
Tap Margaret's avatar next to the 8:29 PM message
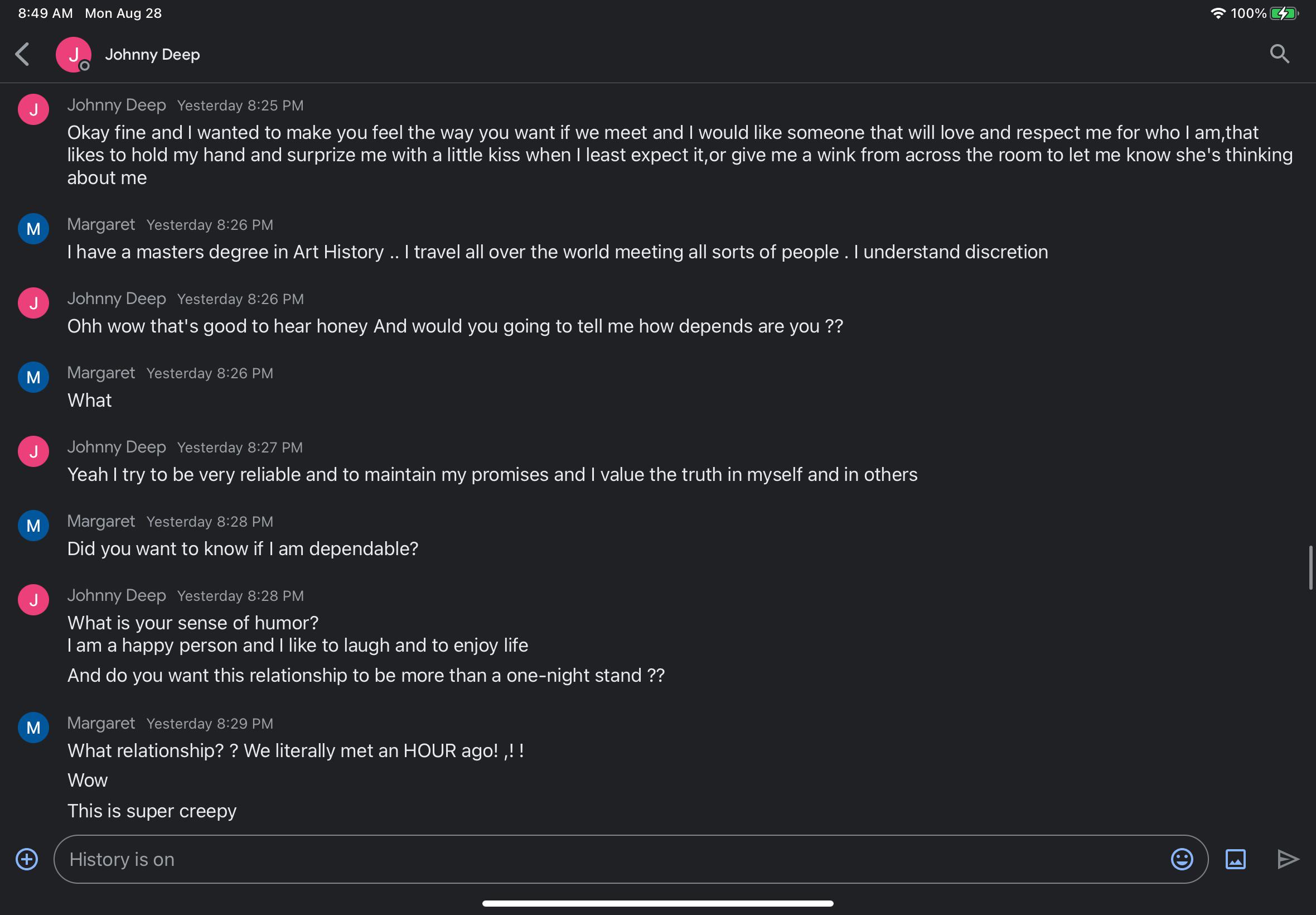click(33, 727)
